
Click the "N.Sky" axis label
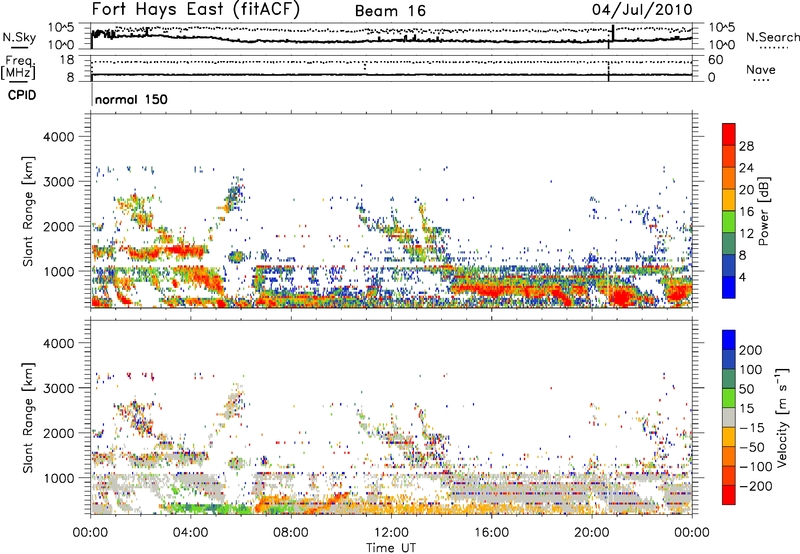(x=19, y=37)
